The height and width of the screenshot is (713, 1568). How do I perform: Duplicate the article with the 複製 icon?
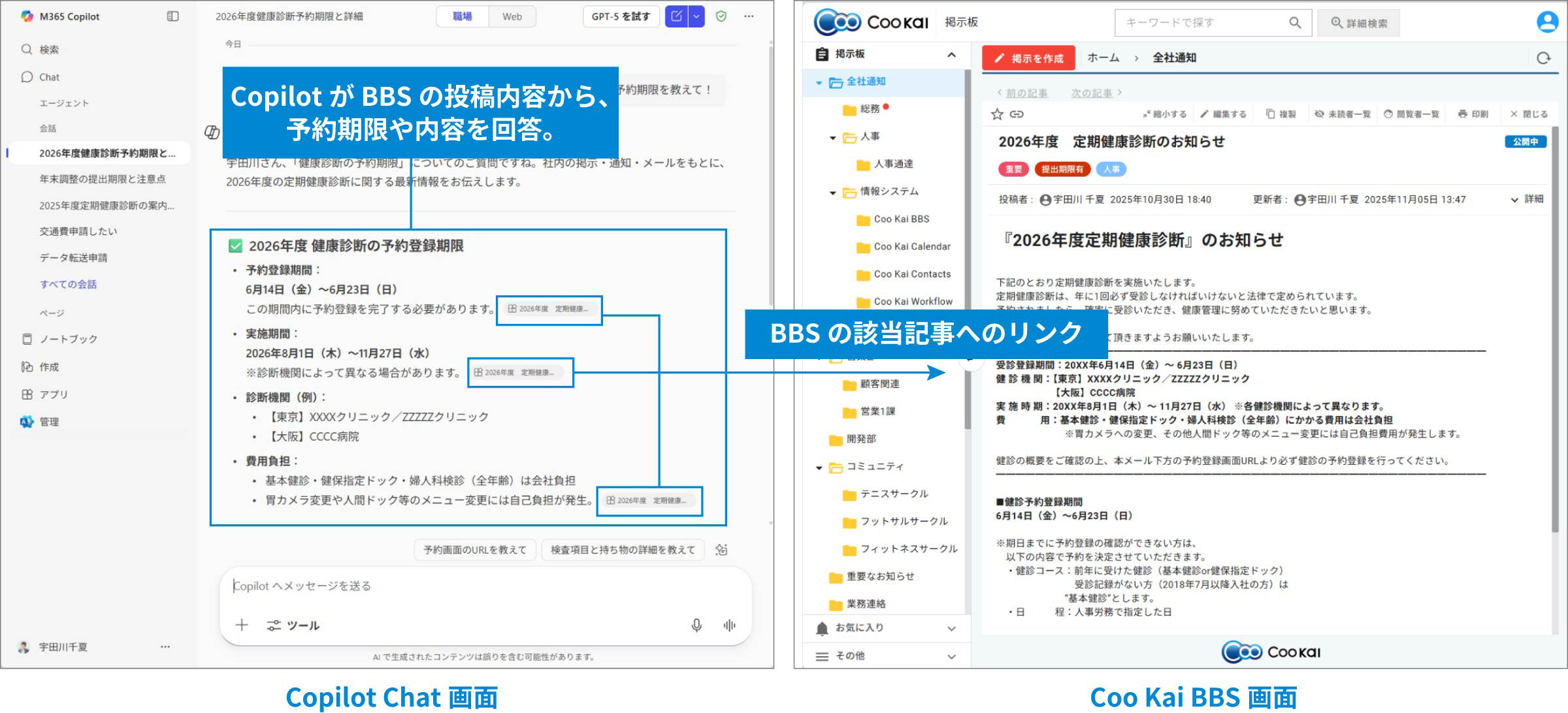click(x=1280, y=114)
